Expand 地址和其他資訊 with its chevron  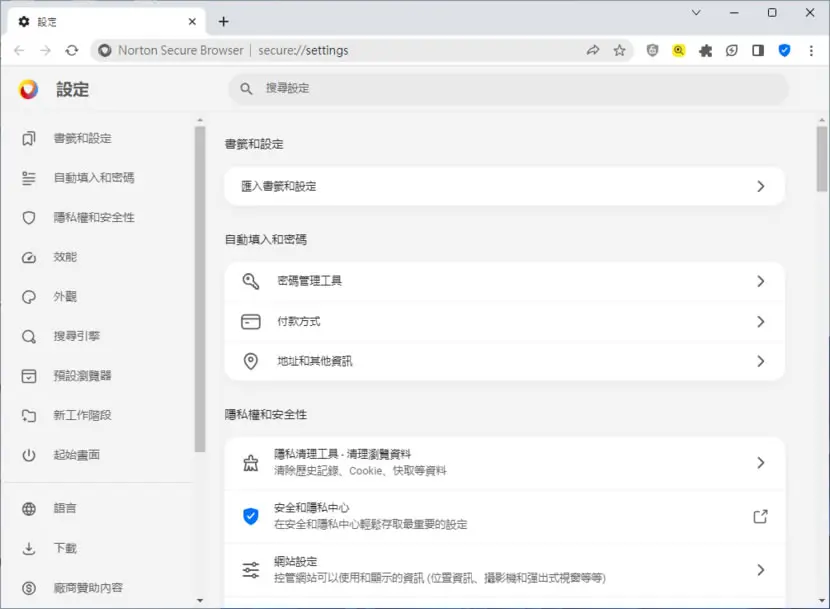tap(761, 361)
